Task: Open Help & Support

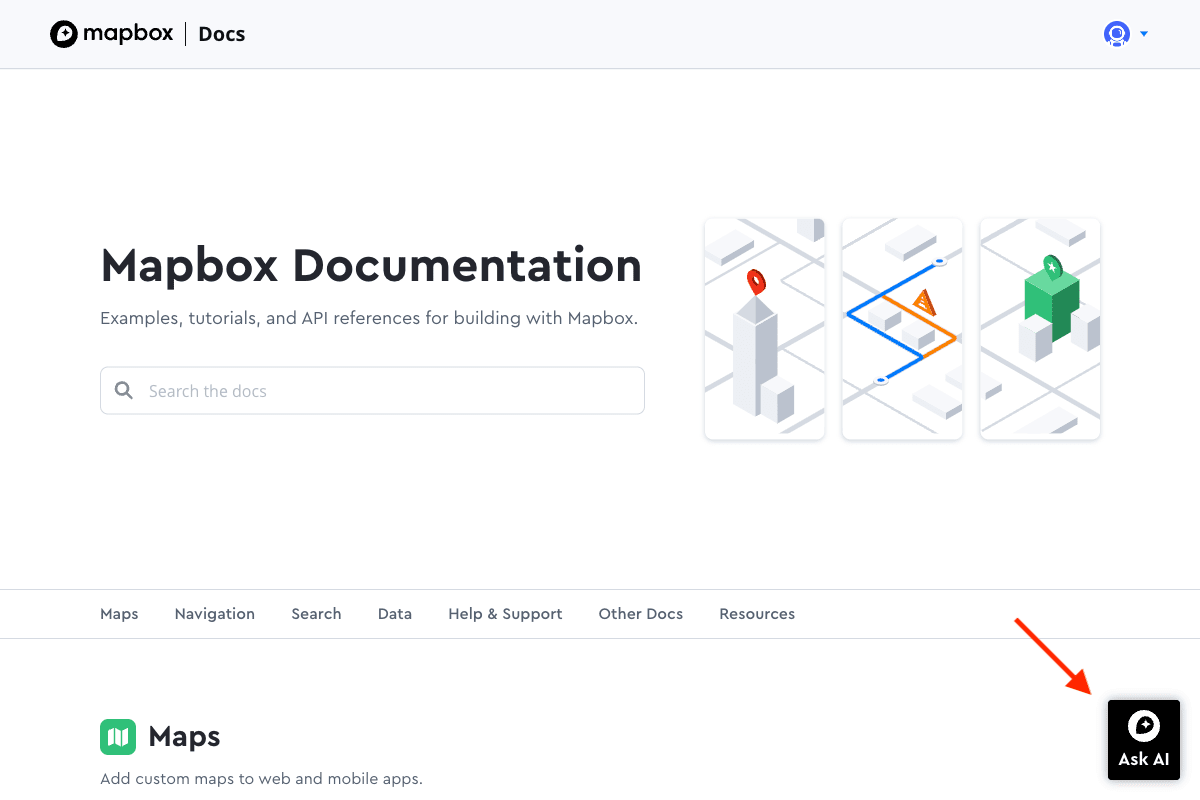Action: click(x=504, y=613)
